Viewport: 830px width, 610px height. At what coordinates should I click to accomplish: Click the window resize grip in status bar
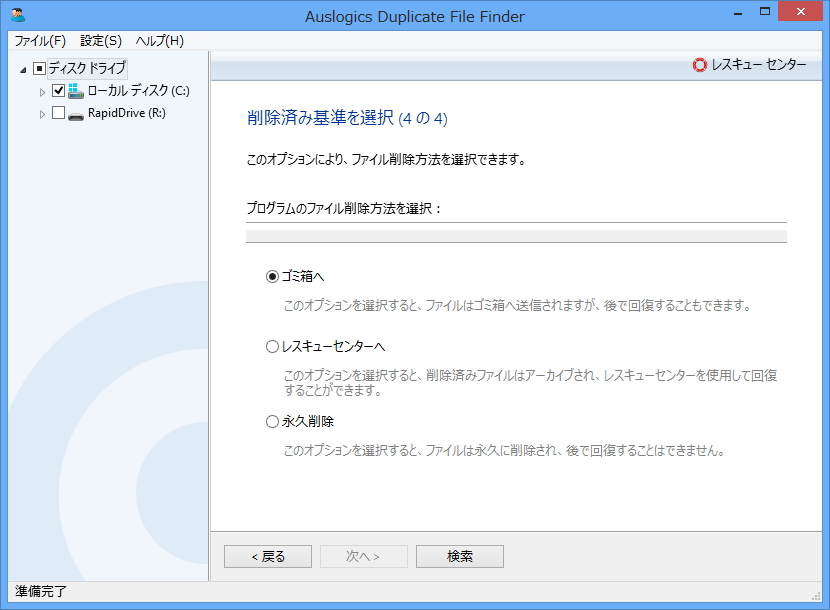[x=816, y=596]
